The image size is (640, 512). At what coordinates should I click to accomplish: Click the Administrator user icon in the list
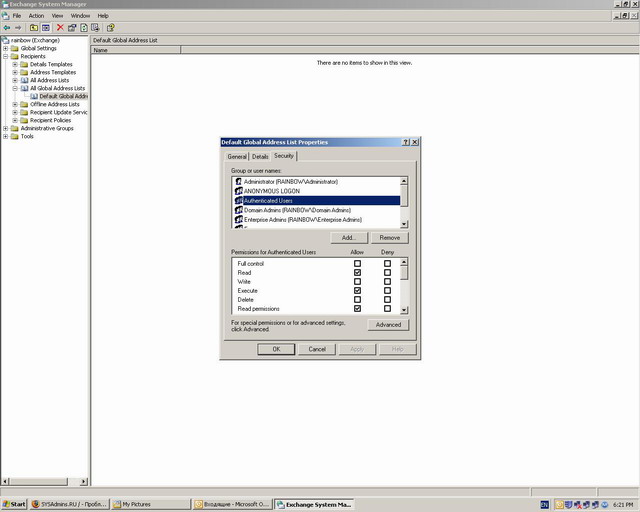[239, 181]
